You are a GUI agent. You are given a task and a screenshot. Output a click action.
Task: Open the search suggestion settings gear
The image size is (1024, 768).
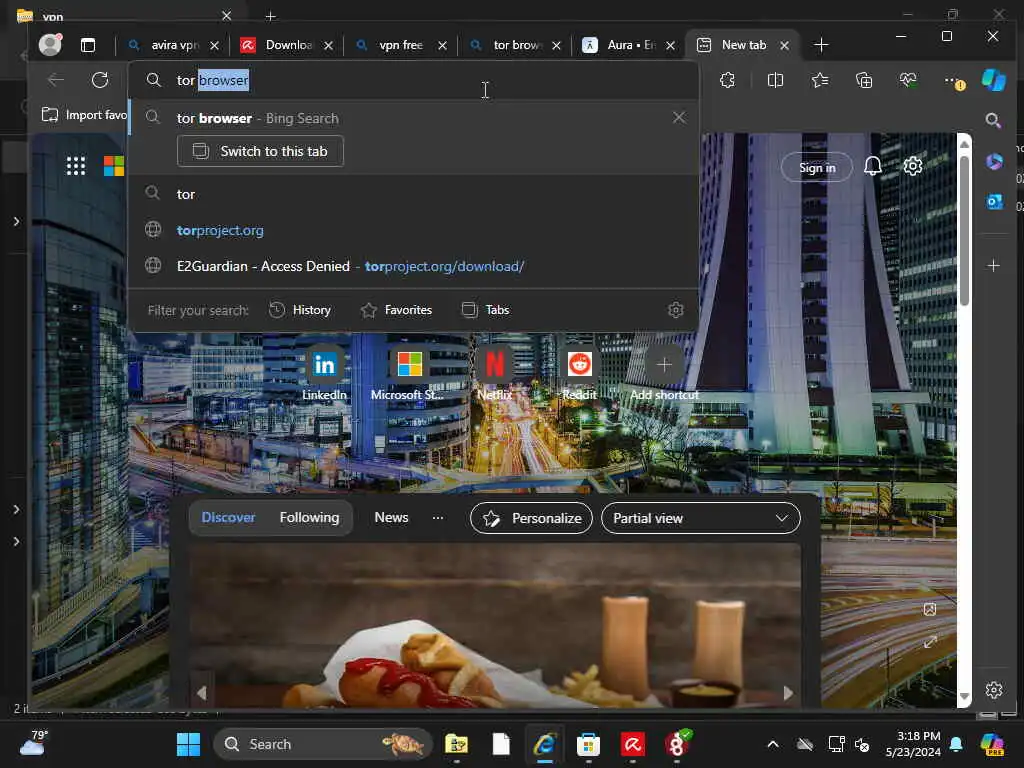[x=676, y=310]
